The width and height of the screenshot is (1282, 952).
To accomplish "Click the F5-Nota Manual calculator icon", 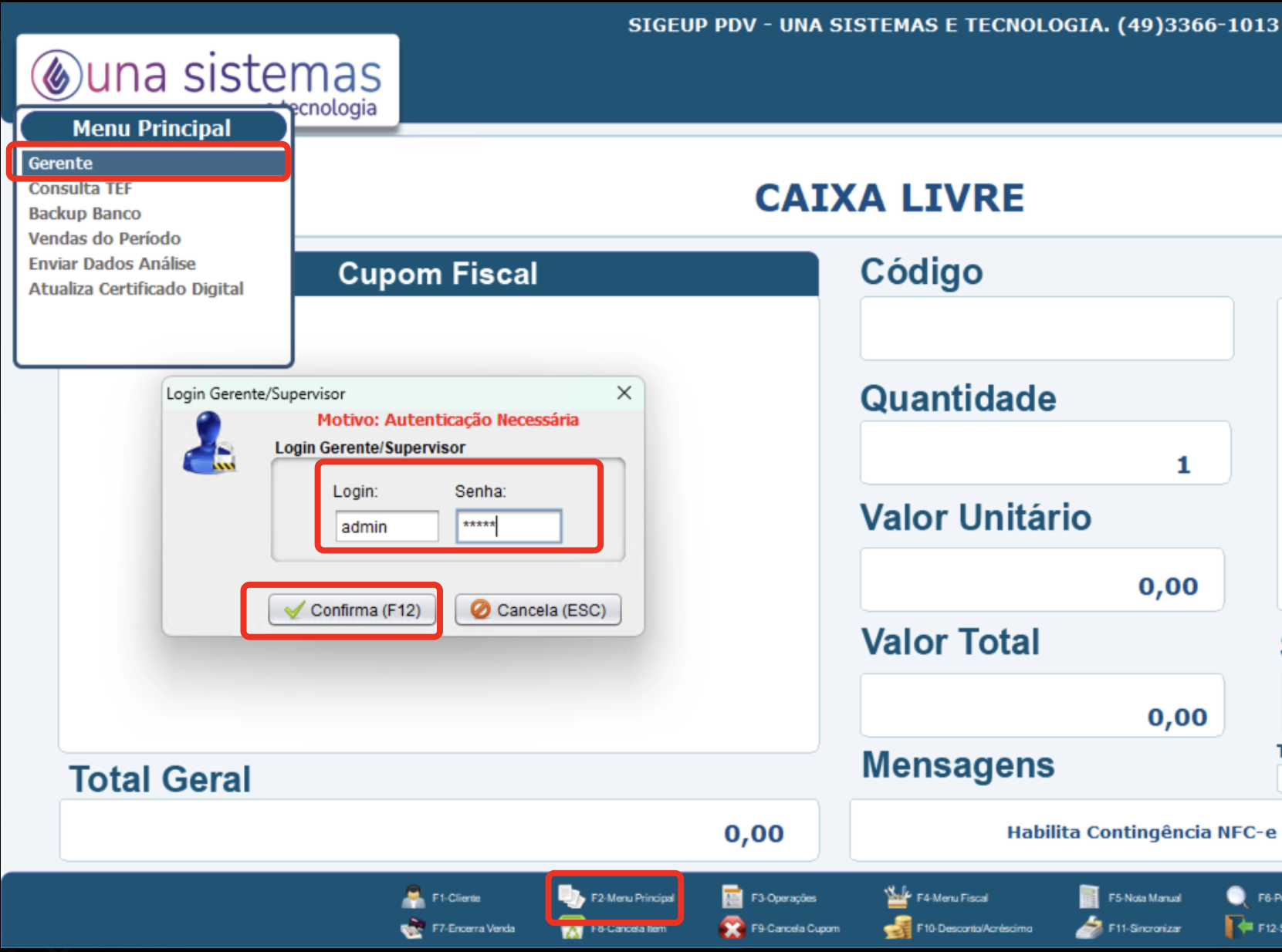I will [1088, 896].
